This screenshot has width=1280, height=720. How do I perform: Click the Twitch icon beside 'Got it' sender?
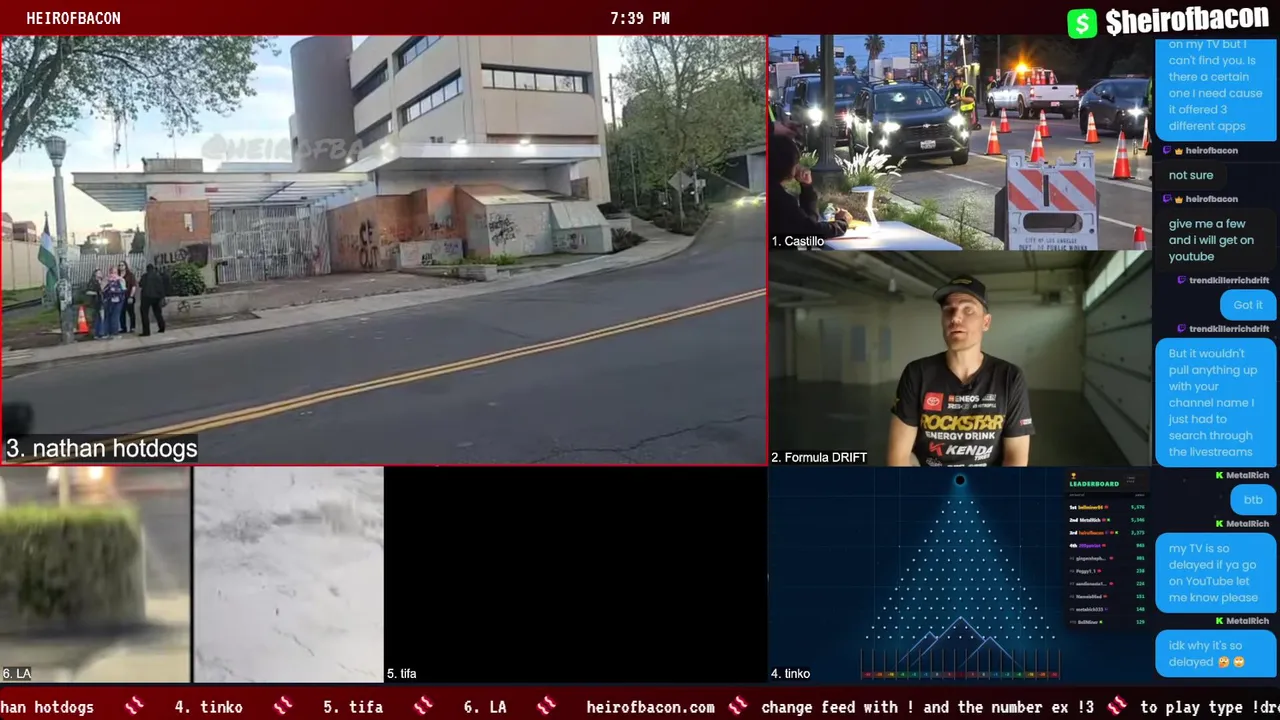(1181, 280)
